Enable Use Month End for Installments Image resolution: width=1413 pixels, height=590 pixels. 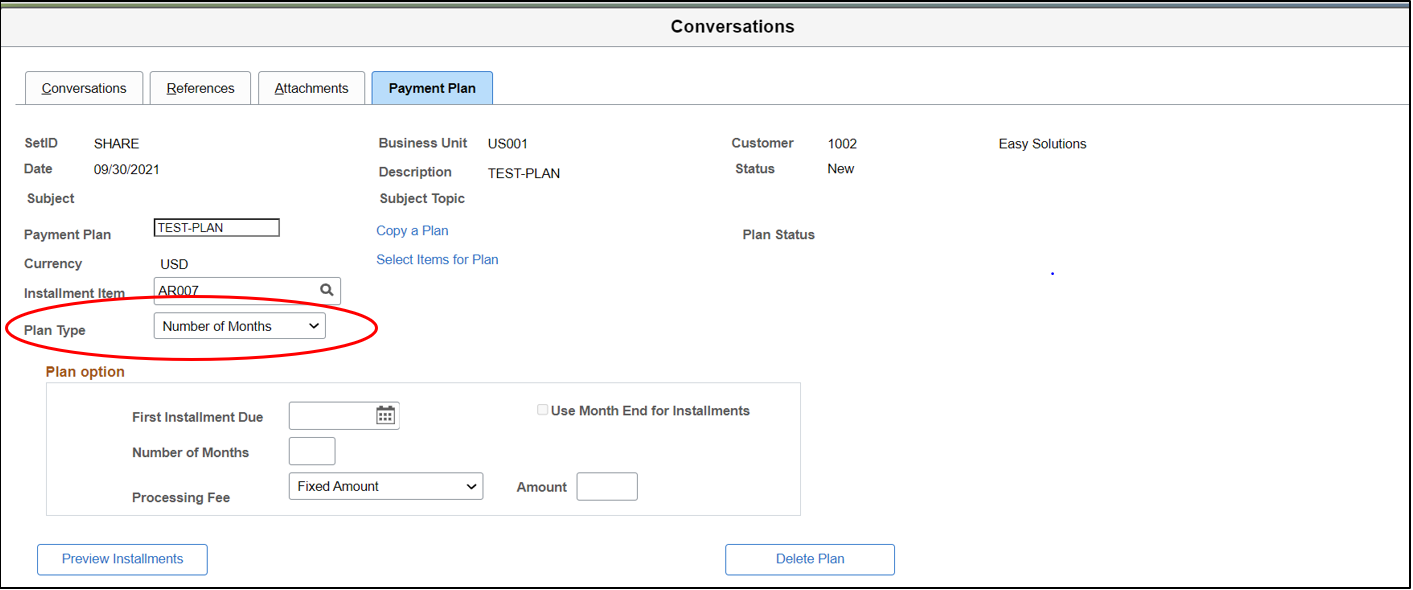543,410
